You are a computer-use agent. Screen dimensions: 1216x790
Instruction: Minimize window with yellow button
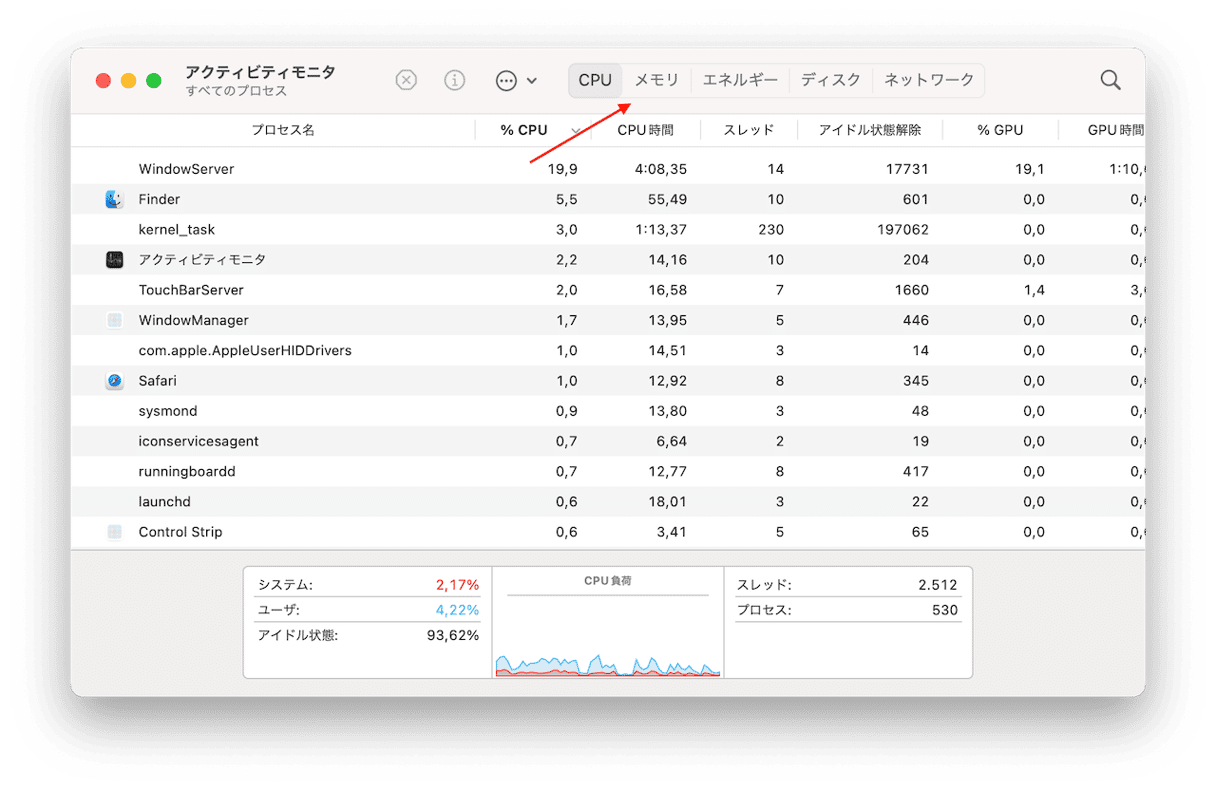tap(128, 80)
